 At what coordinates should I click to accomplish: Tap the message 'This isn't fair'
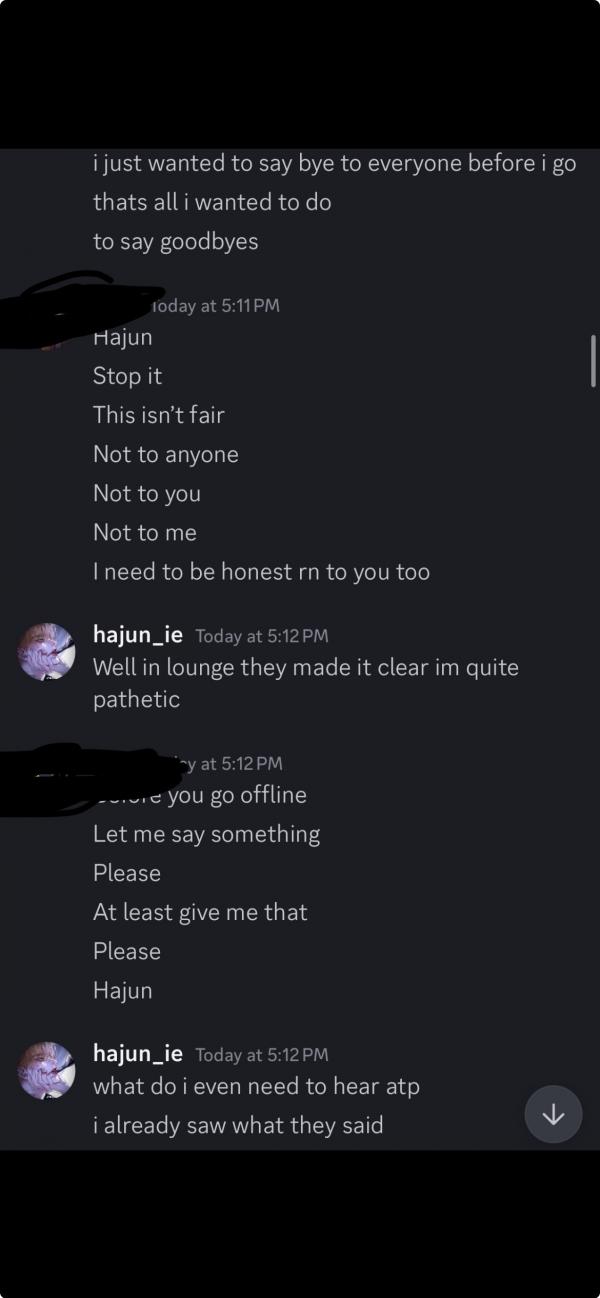(158, 414)
